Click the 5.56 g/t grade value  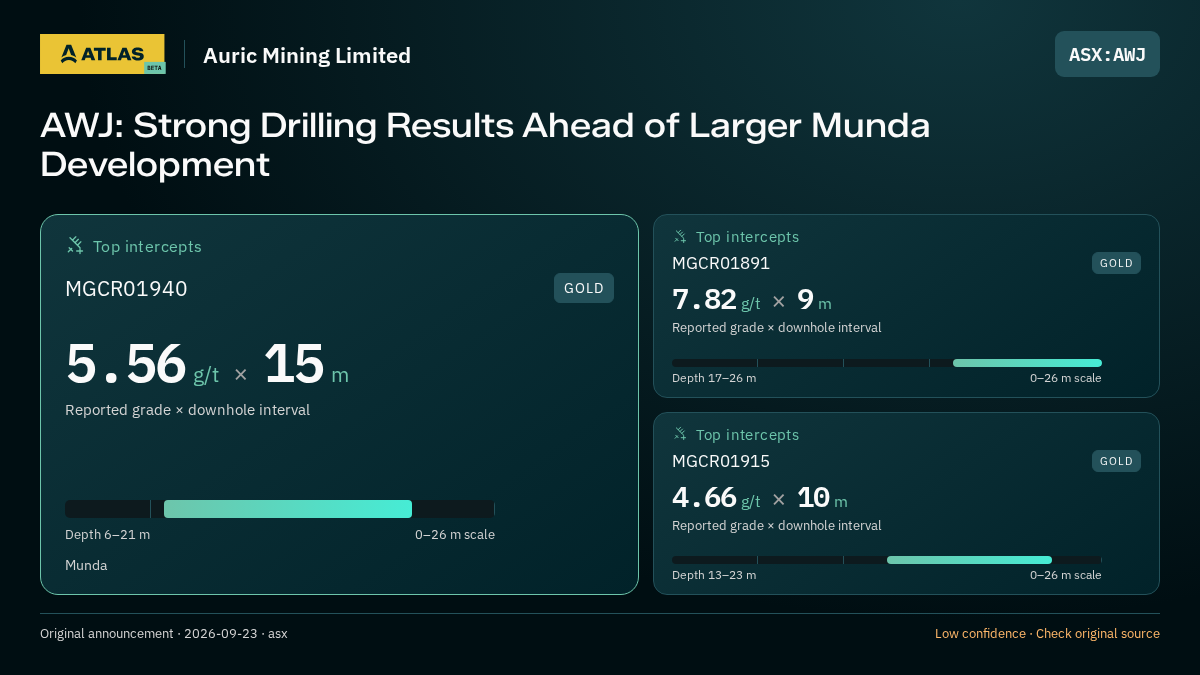point(142,364)
